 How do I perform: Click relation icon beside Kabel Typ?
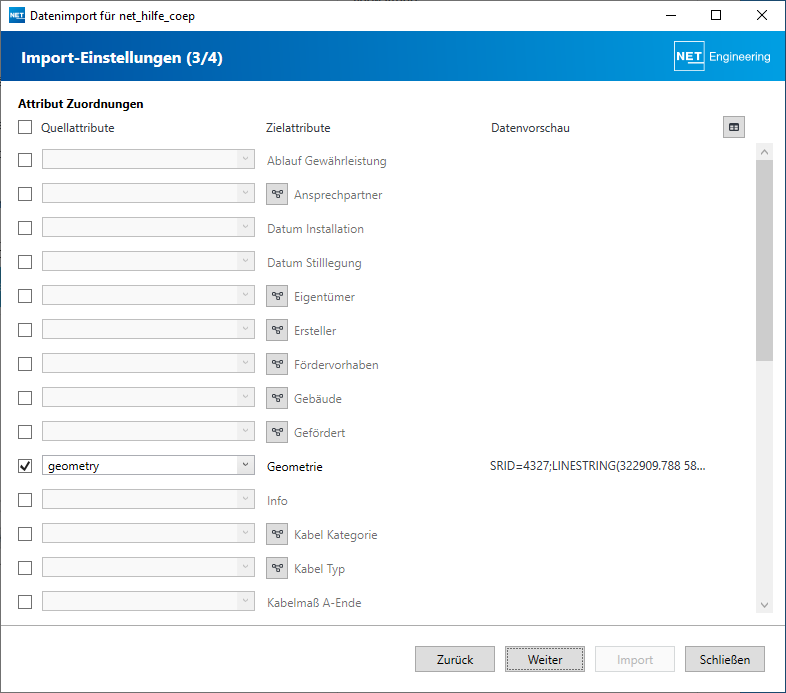click(x=278, y=569)
